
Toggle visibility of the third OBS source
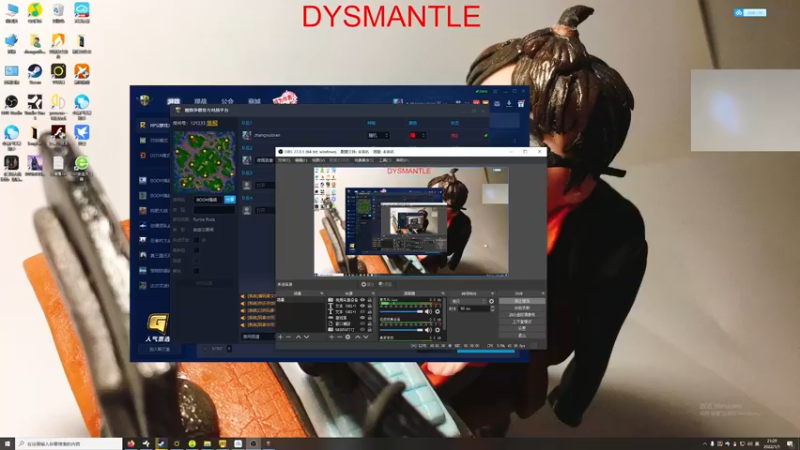(362, 312)
